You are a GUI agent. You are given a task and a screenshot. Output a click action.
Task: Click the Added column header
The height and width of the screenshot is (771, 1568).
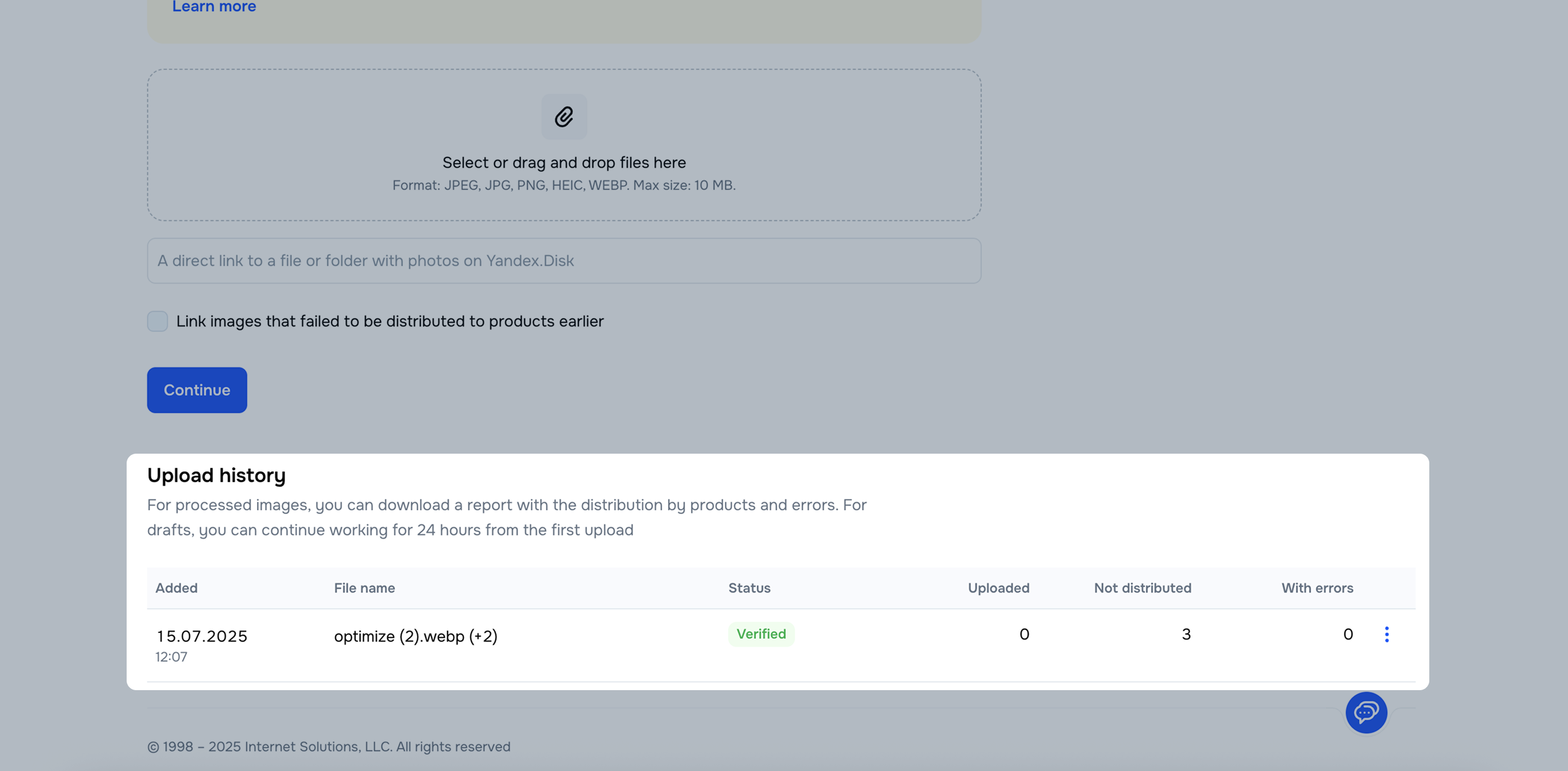[177, 588]
